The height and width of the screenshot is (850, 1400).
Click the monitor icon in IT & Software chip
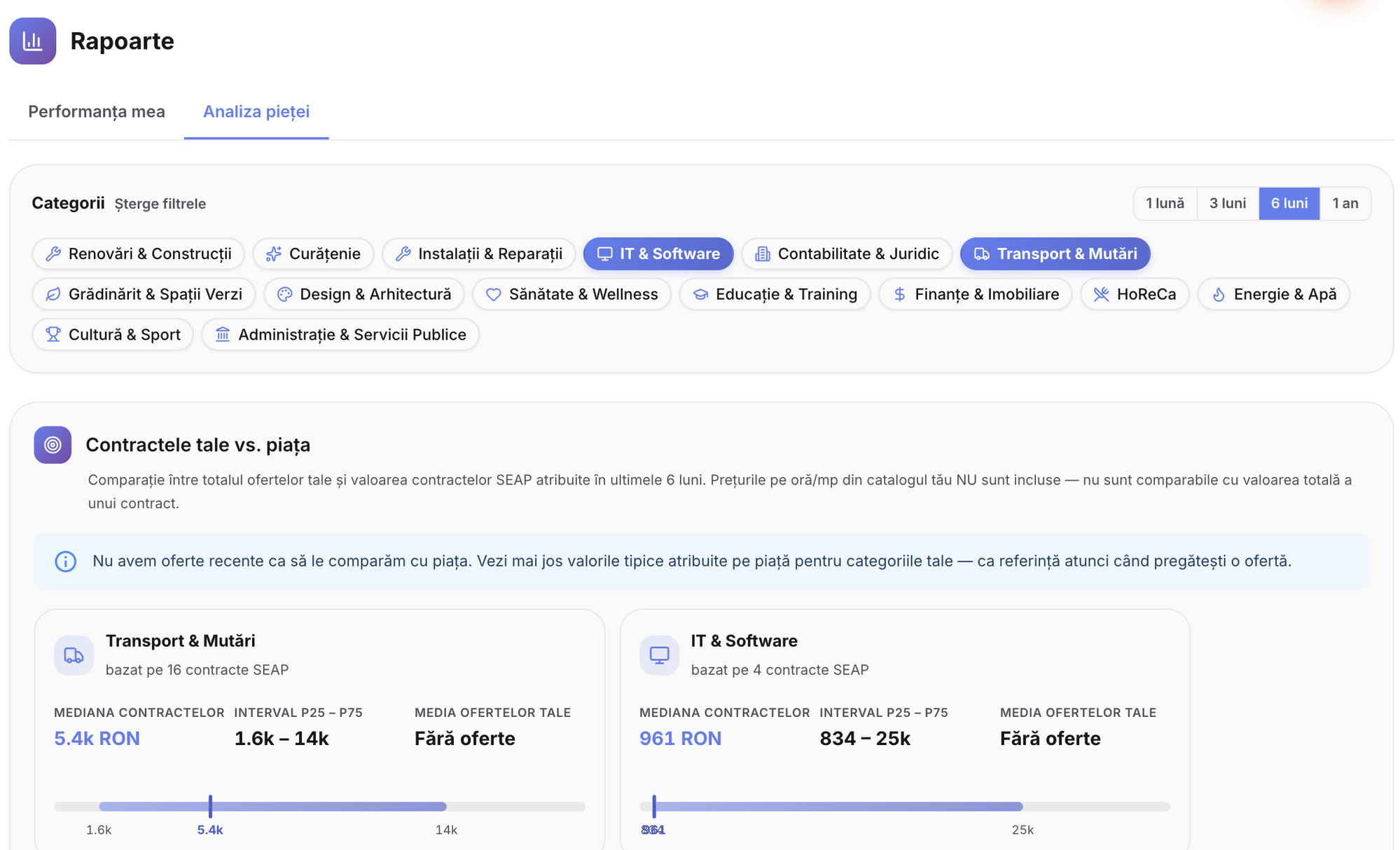point(605,254)
